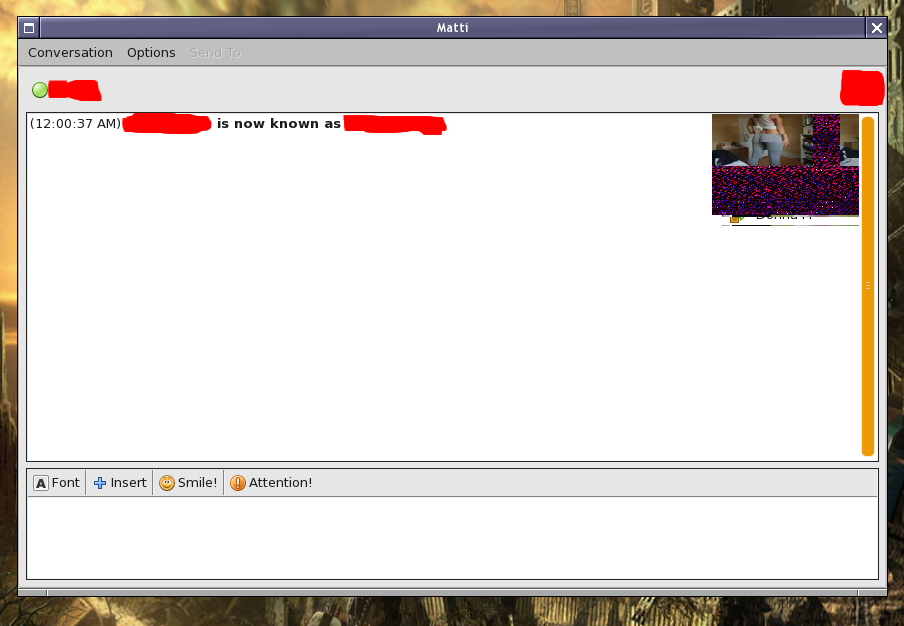Close the Matti conversation window
Screen dimensions: 904x626
pyautogui.click(x=876, y=28)
